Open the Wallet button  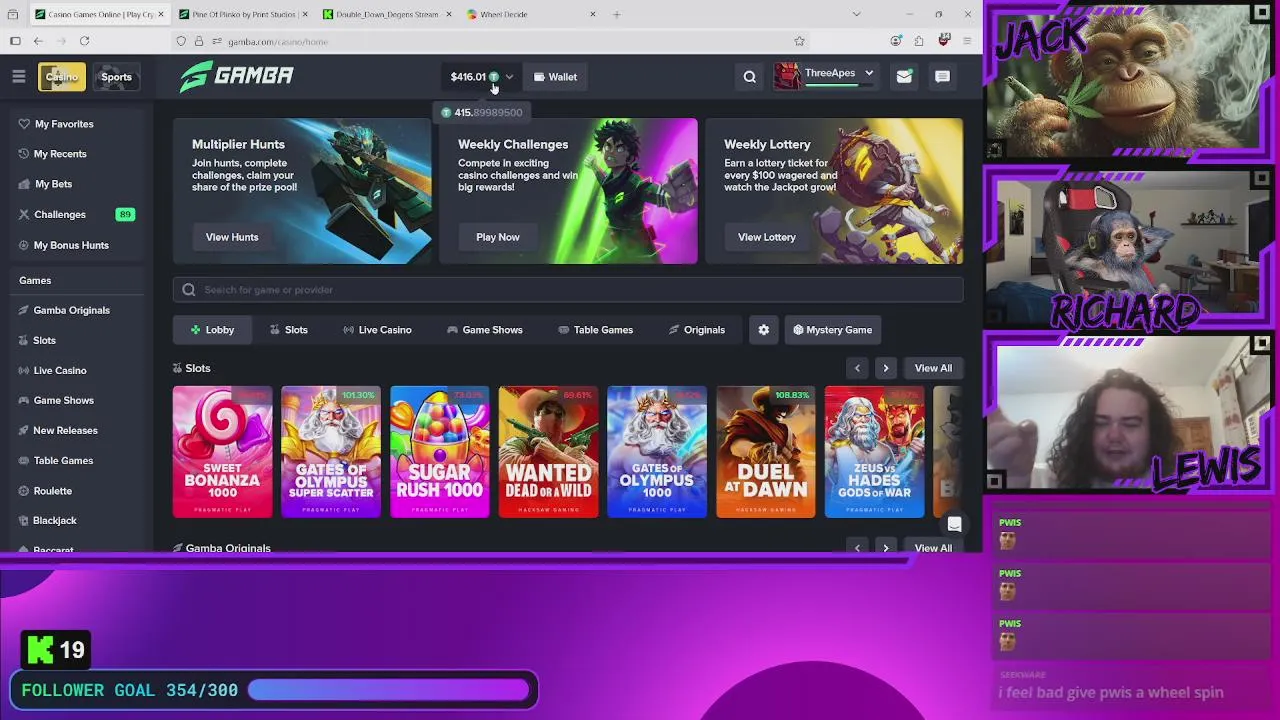tap(555, 77)
